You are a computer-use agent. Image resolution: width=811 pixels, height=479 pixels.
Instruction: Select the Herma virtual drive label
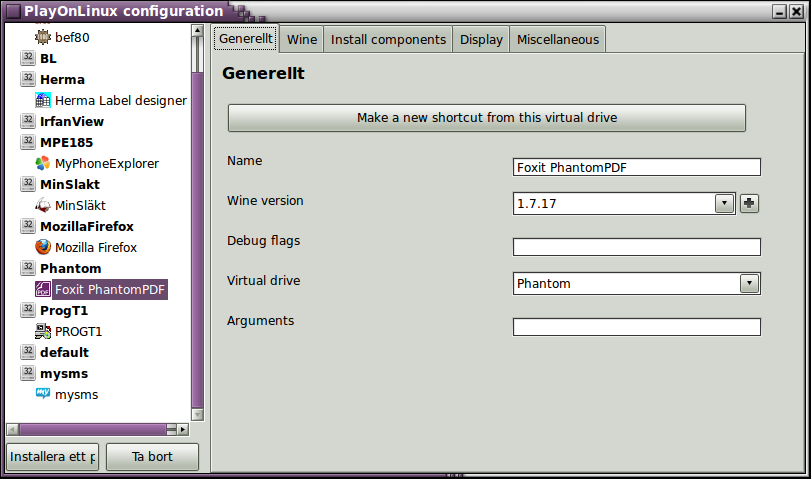pyautogui.click(x=63, y=80)
